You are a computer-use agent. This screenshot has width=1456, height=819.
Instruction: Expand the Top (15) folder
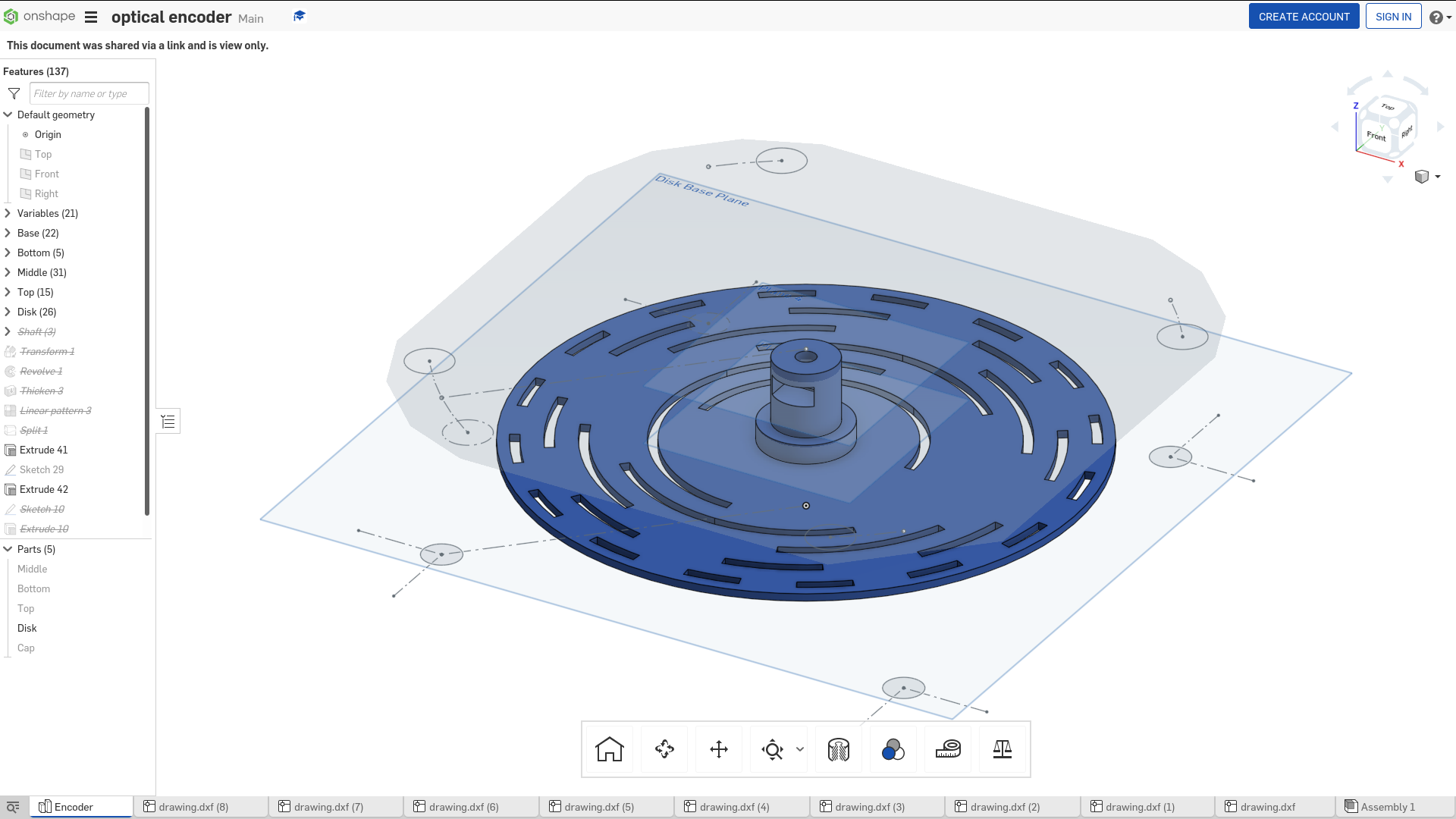(x=8, y=292)
